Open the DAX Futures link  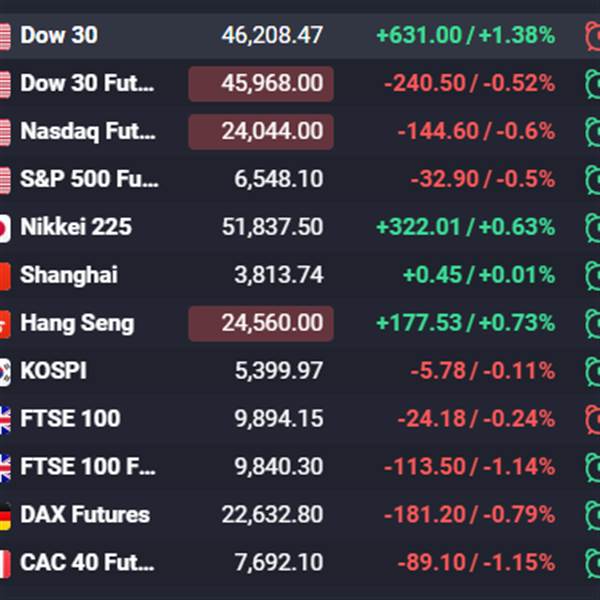click(x=85, y=515)
